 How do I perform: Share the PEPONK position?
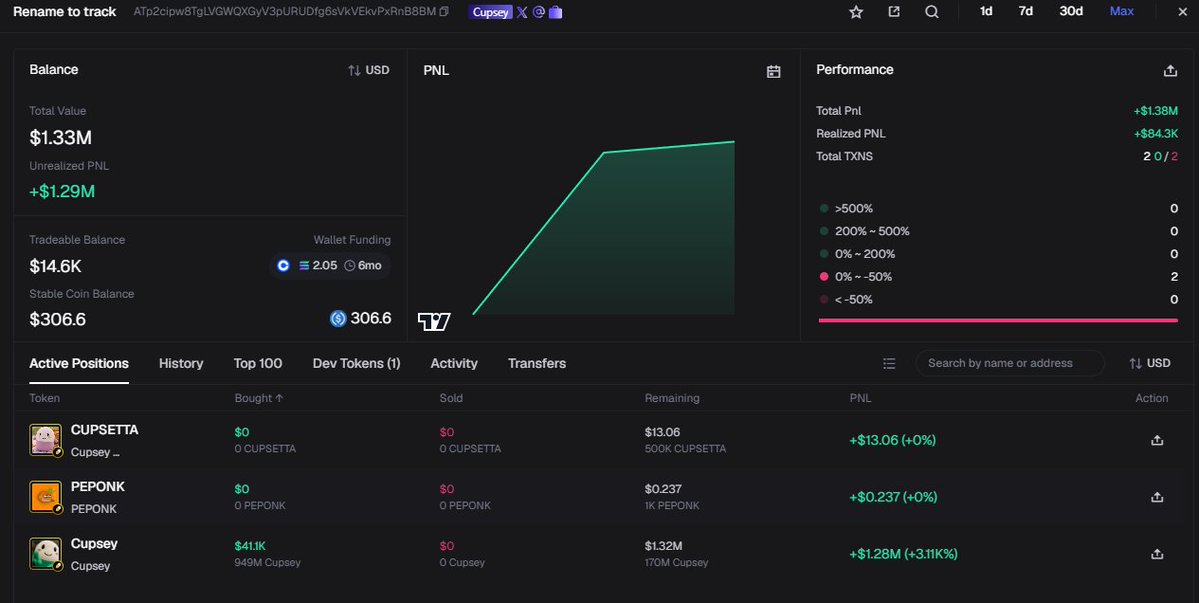(x=1157, y=497)
